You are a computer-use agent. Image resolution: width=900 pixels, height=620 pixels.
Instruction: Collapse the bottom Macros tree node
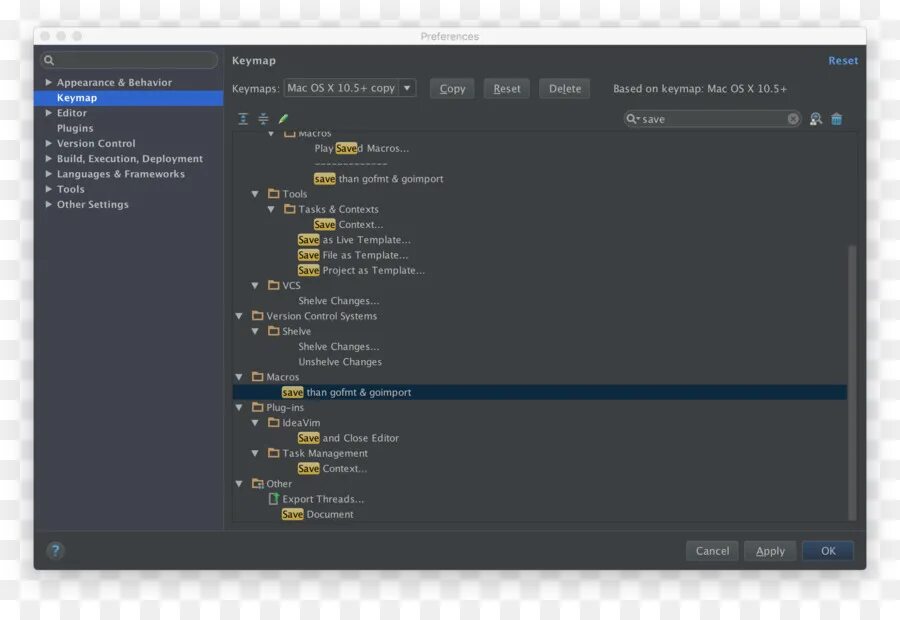tap(239, 377)
